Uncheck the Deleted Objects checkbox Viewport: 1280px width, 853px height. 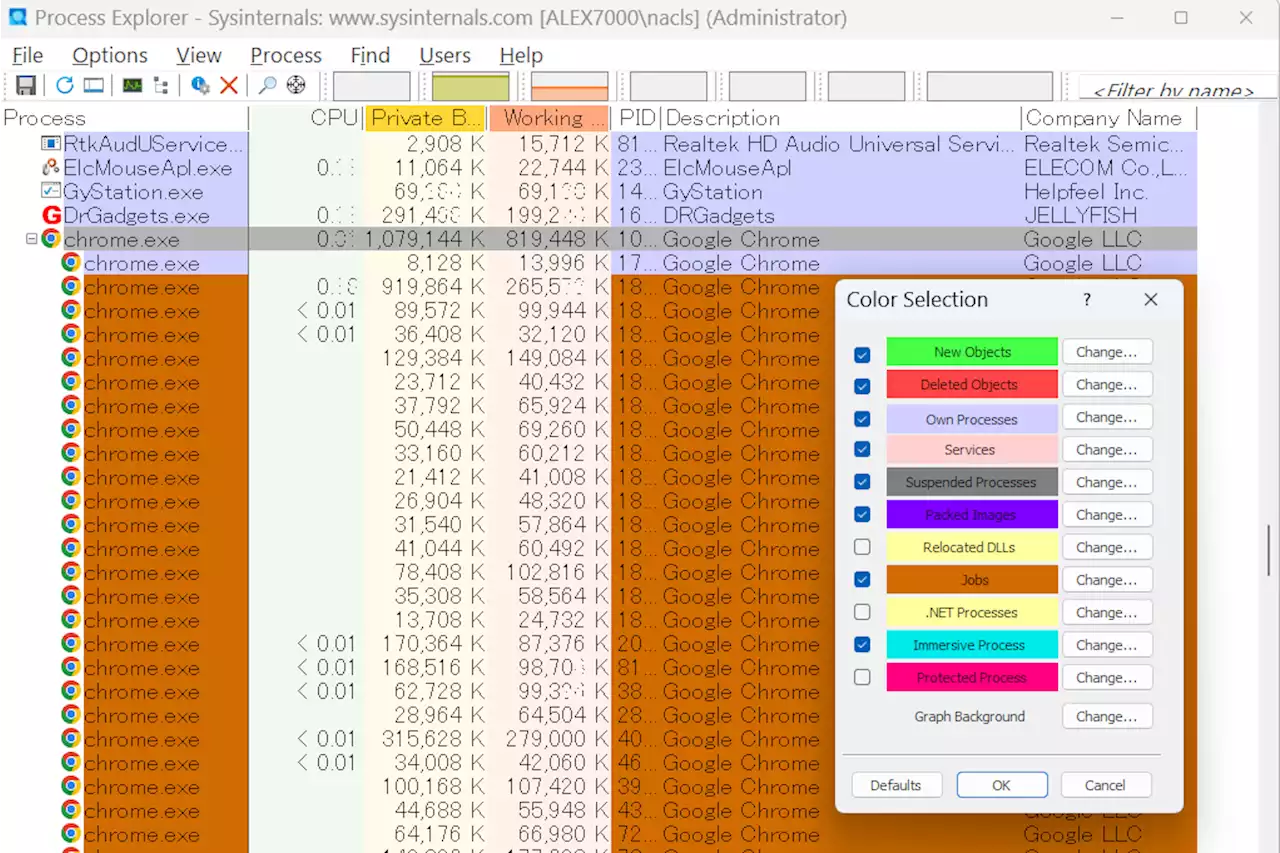point(863,386)
